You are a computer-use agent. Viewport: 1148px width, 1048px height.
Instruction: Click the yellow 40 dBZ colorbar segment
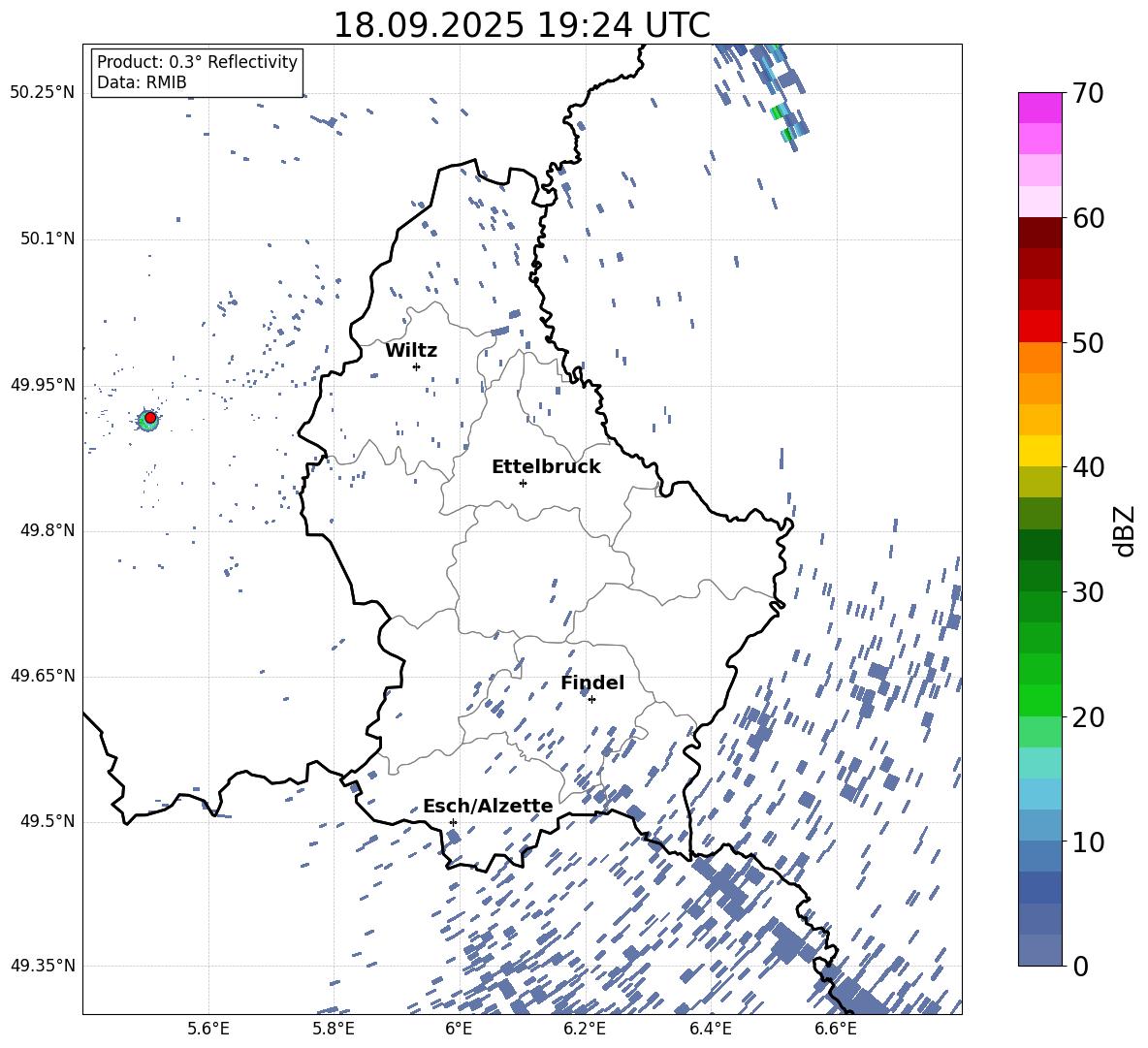[x=1040, y=452]
